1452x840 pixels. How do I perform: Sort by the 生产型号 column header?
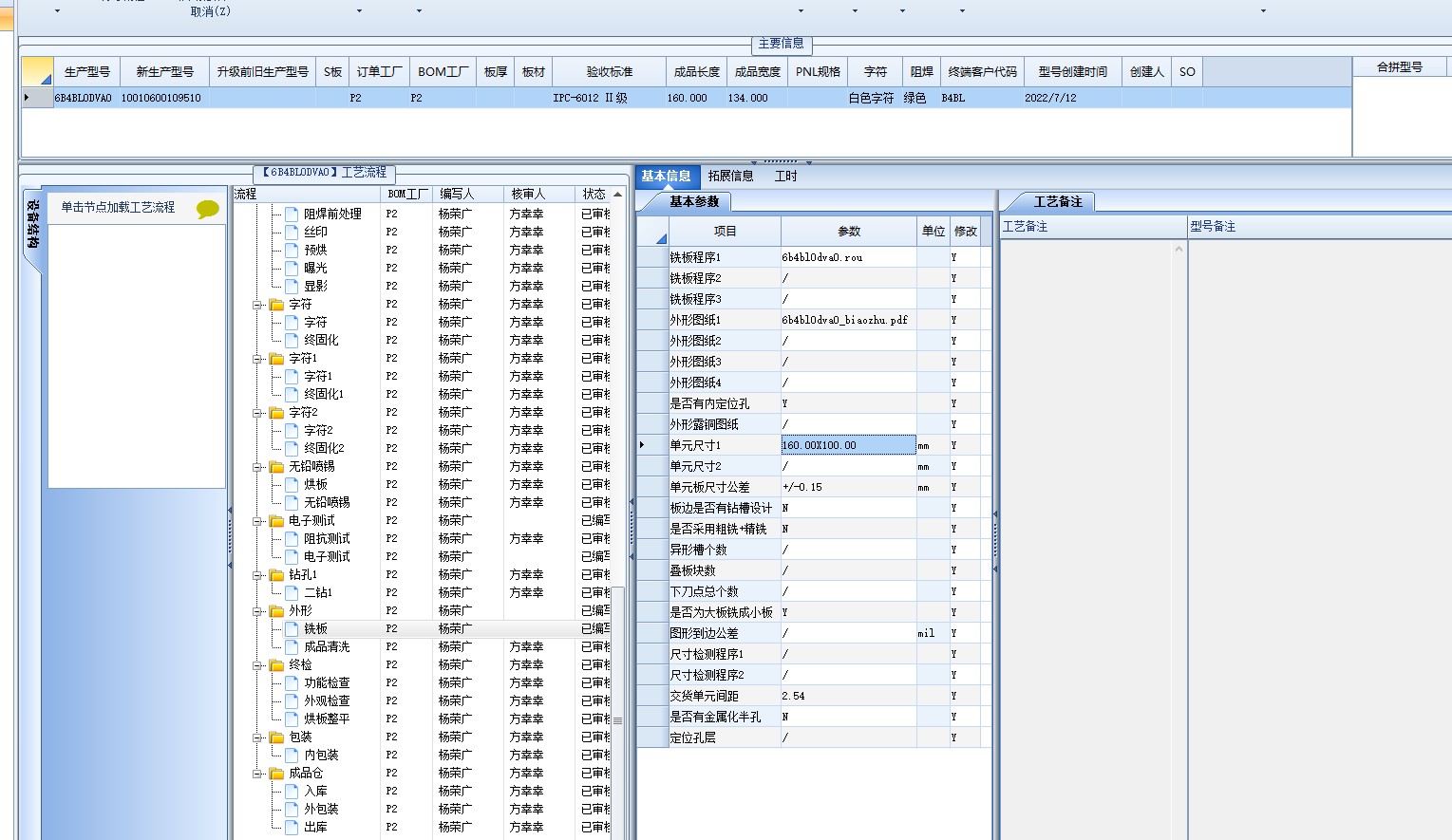[86, 72]
